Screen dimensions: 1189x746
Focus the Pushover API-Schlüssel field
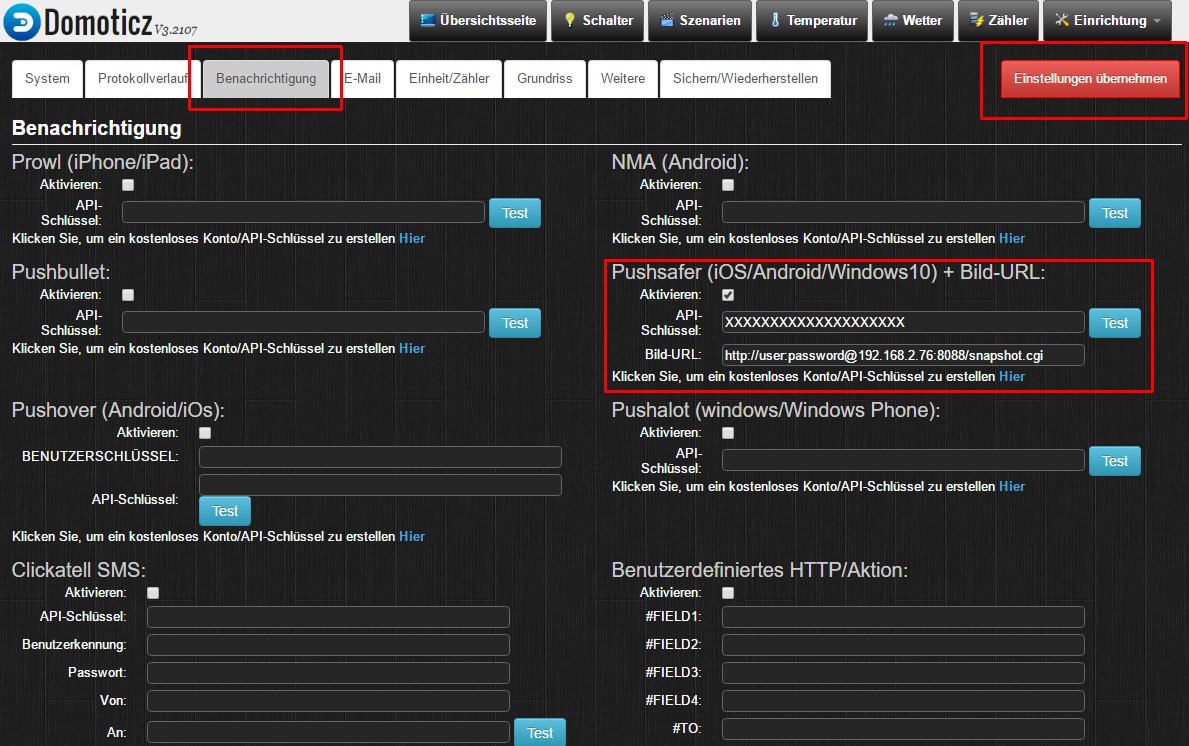click(380, 485)
